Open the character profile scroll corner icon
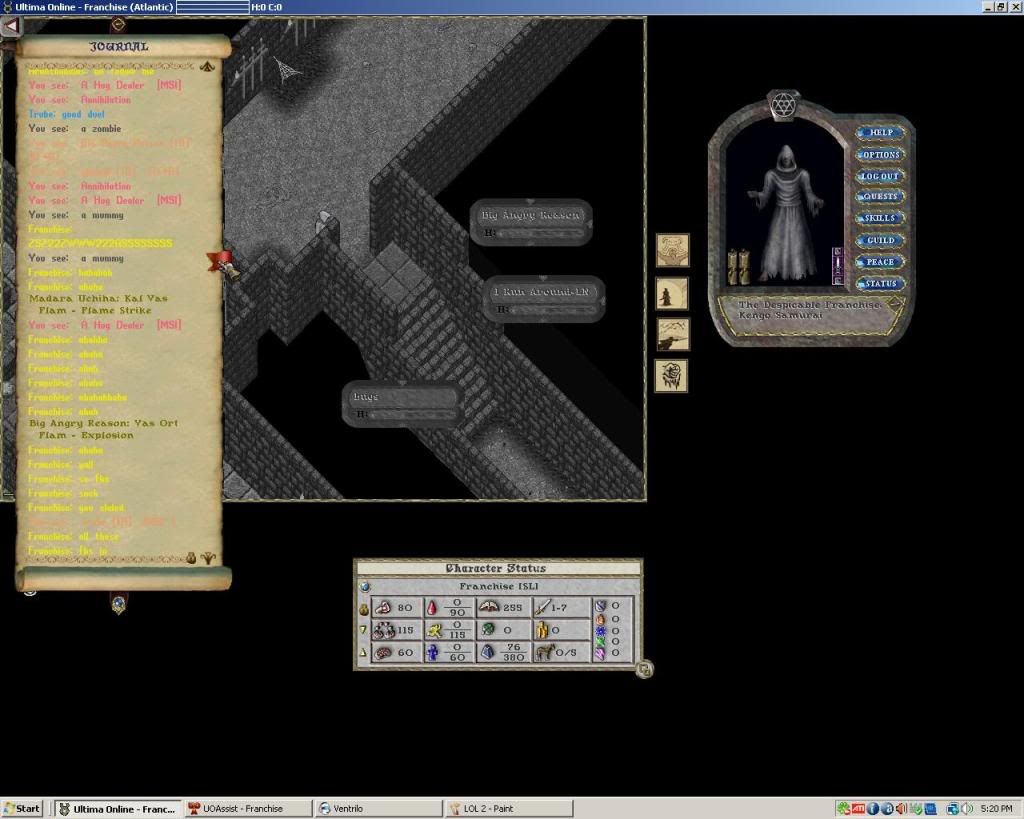This screenshot has height=819, width=1024. pos(894,303)
